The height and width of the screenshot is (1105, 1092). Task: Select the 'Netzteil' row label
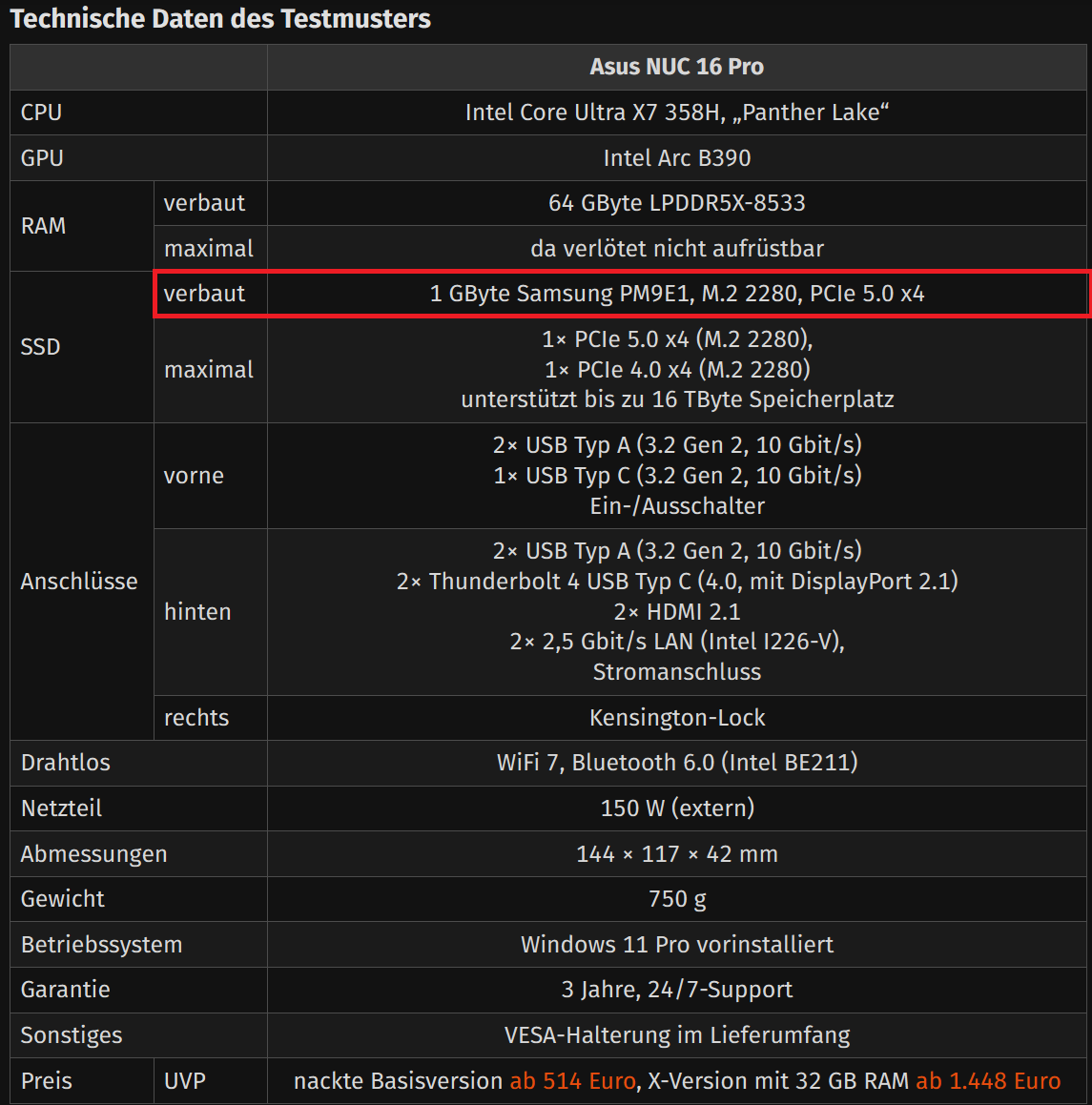pos(61,808)
